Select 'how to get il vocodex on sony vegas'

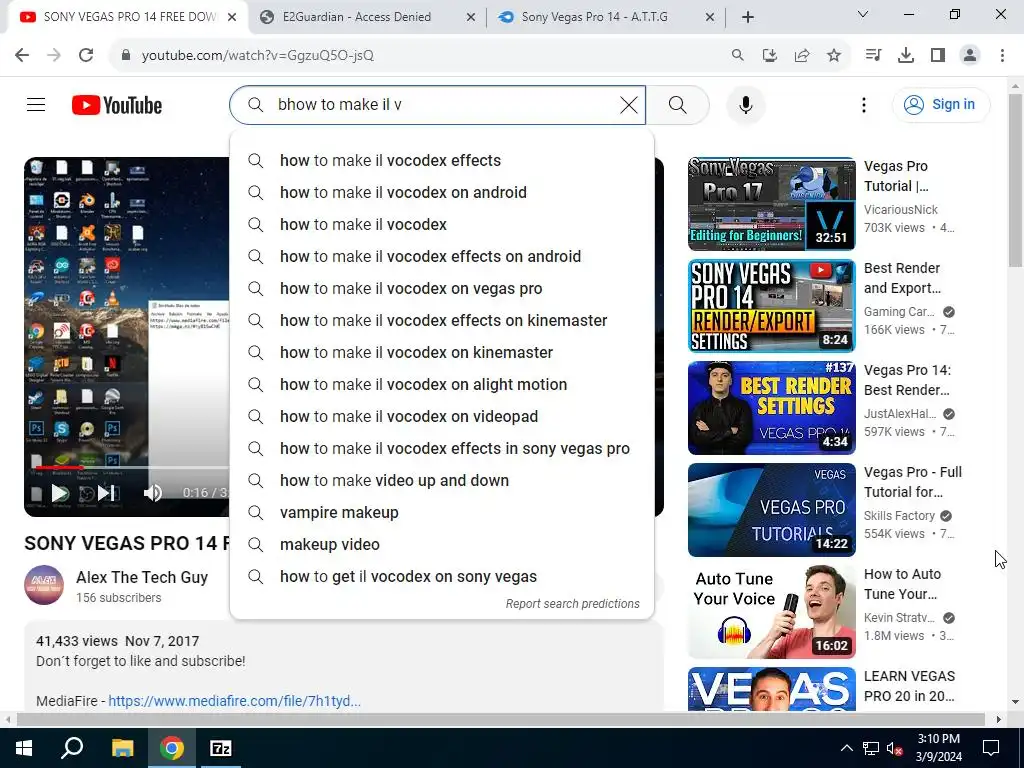(441, 577)
